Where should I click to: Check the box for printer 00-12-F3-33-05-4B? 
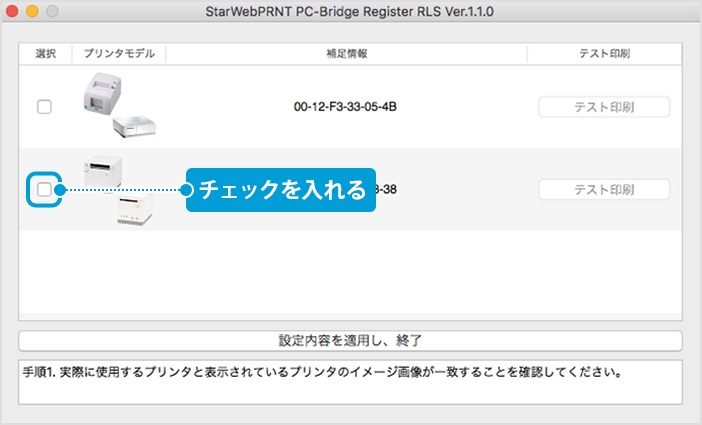pos(44,107)
